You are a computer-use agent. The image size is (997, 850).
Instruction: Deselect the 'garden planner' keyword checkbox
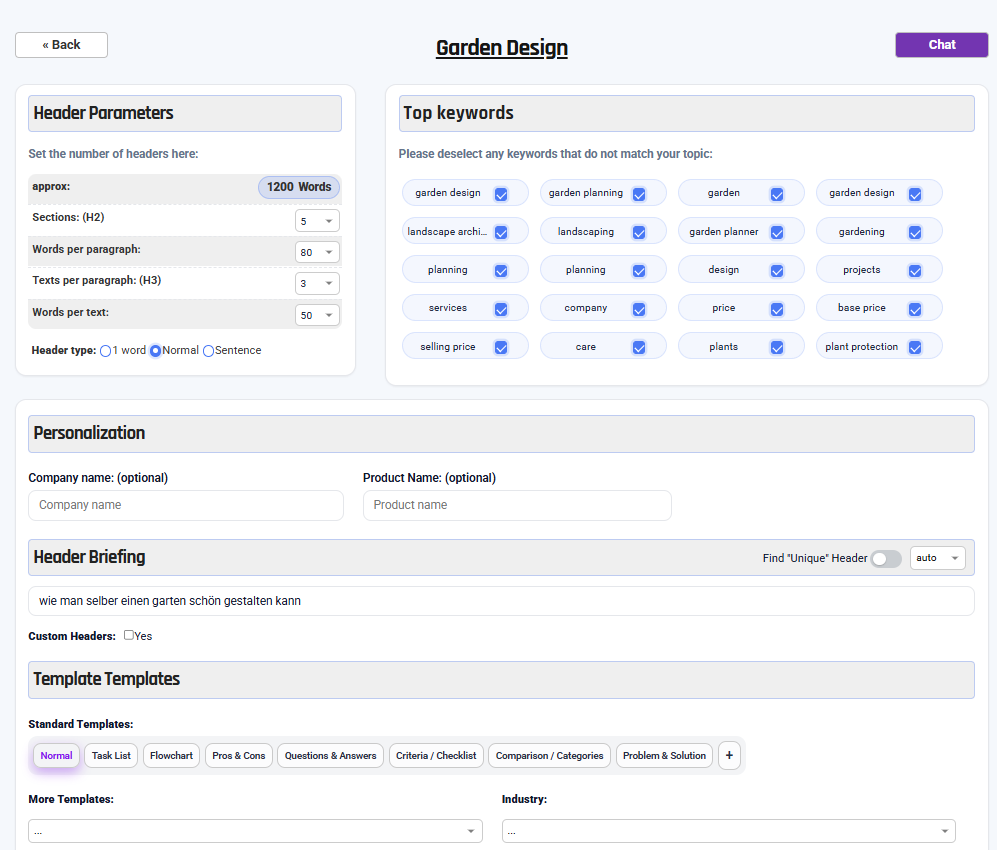pyautogui.click(x=777, y=232)
